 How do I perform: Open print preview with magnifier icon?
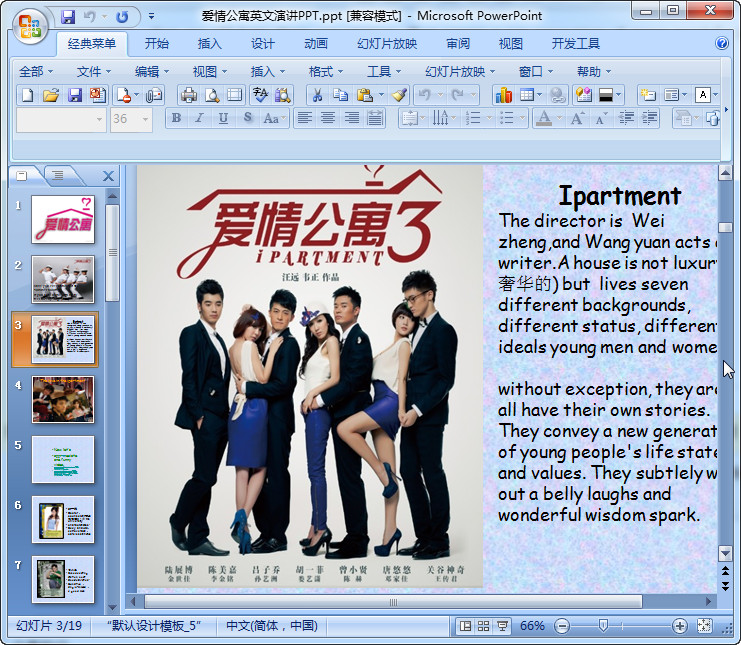click(x=212, y=95)
